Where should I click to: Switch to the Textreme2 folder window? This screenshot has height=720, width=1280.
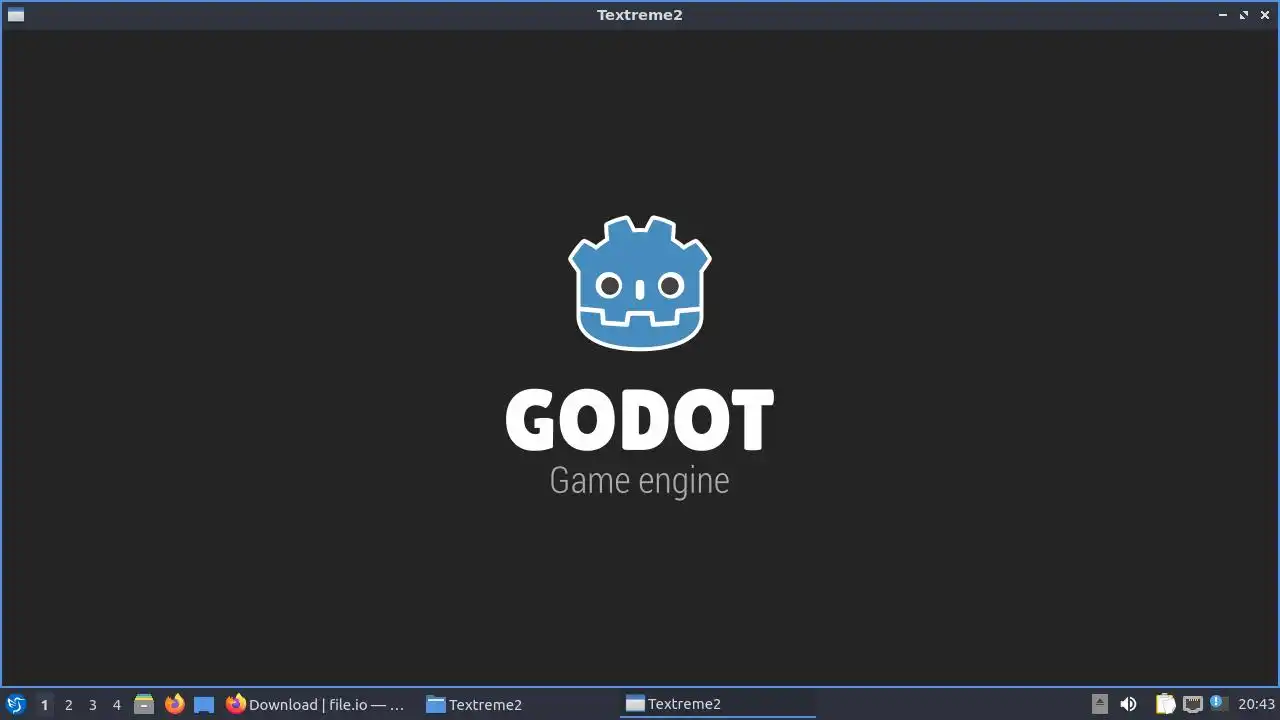point(518,704)
